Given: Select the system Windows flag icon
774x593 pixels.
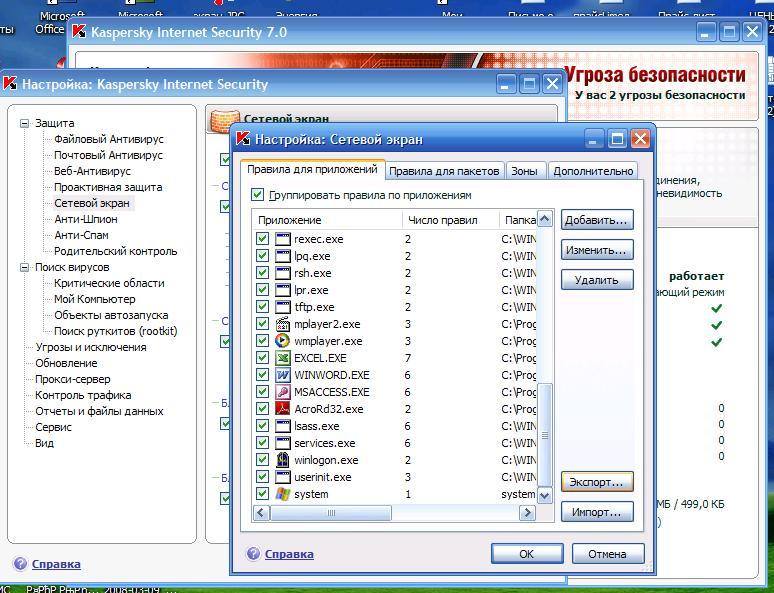Looking at the screenshot, I should [x=283, y=494].
